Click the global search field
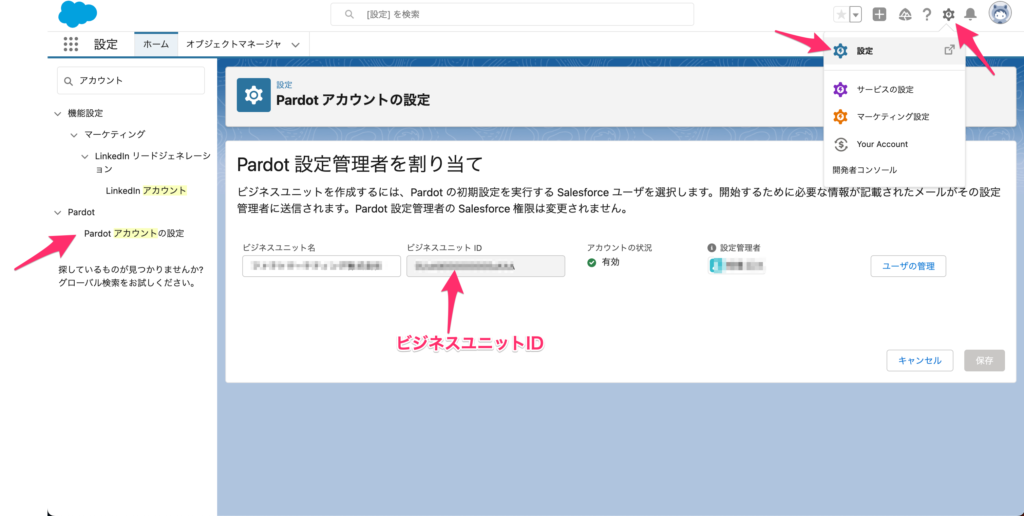 512,14
